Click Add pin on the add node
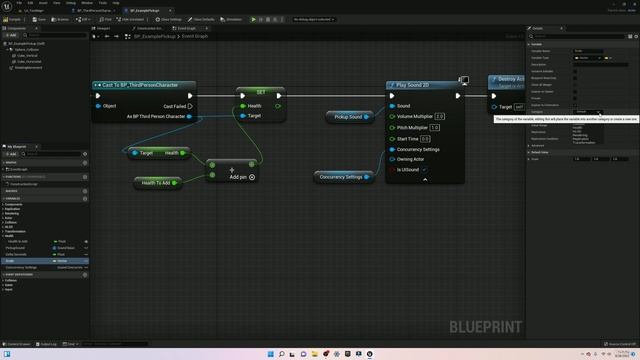Viewport: 640px width, 360px height. [242, 177]
